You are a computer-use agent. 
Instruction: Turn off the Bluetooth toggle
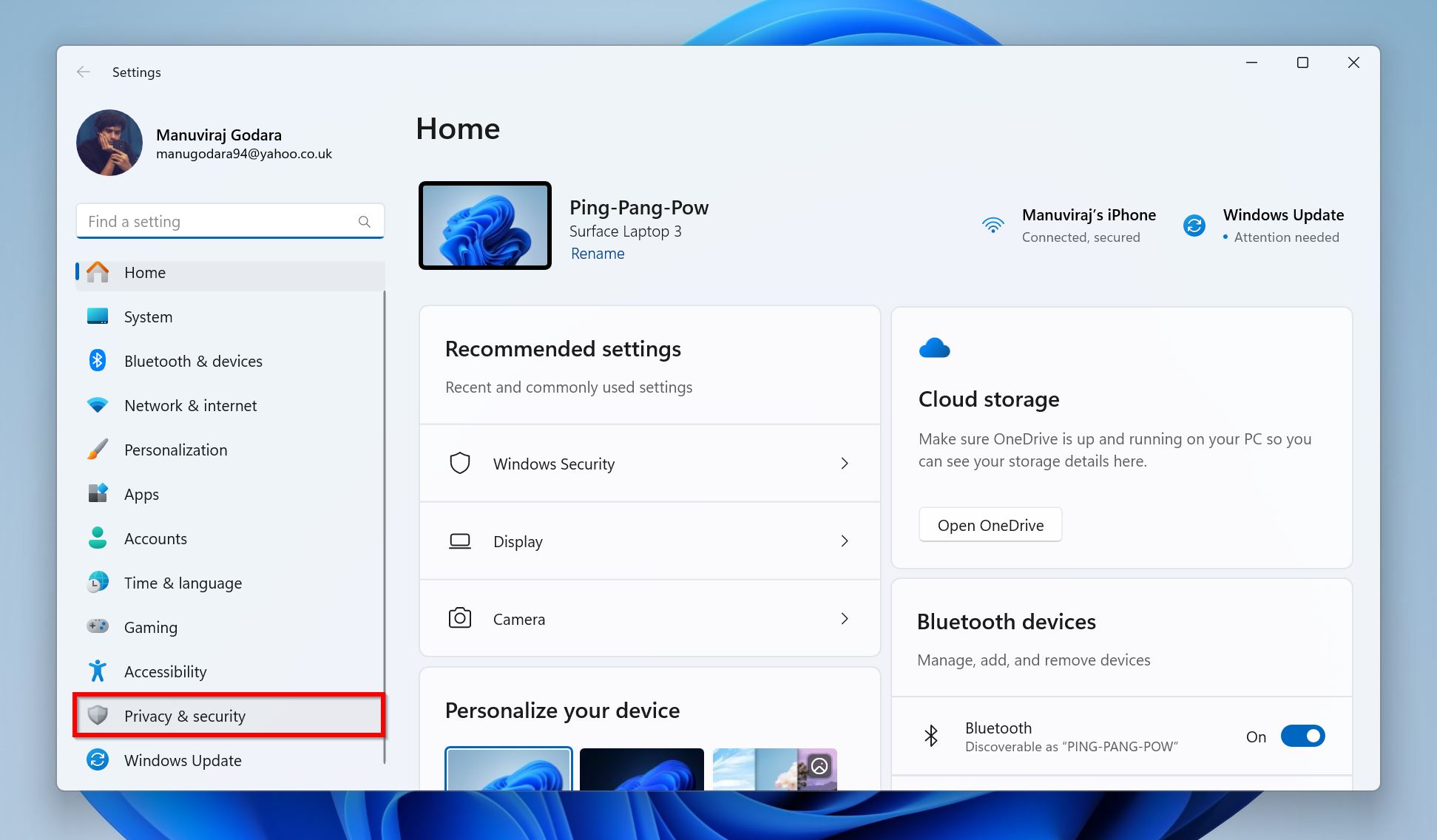point(1302,736)
